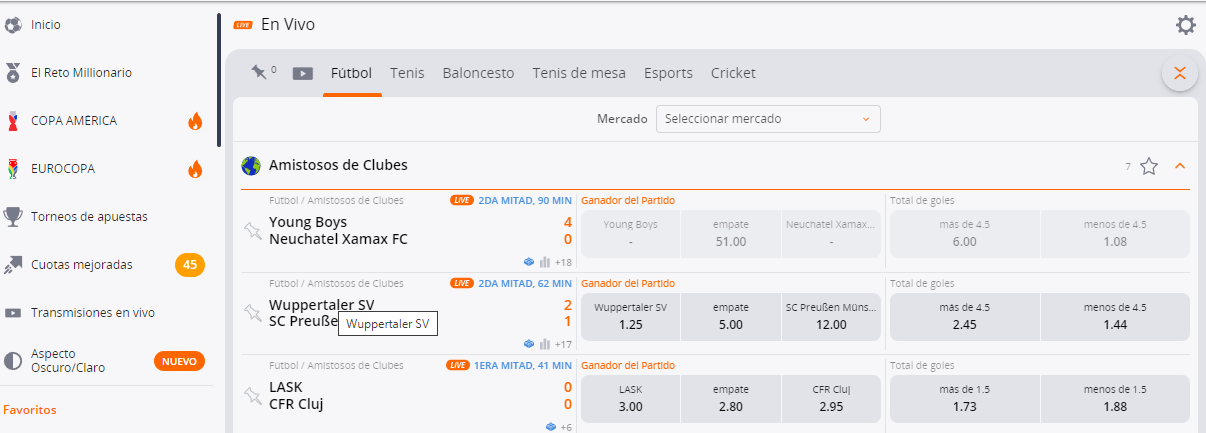Select empate at 51.00 for Young Boys
1206x433 pixels.
tap(731, 234)
